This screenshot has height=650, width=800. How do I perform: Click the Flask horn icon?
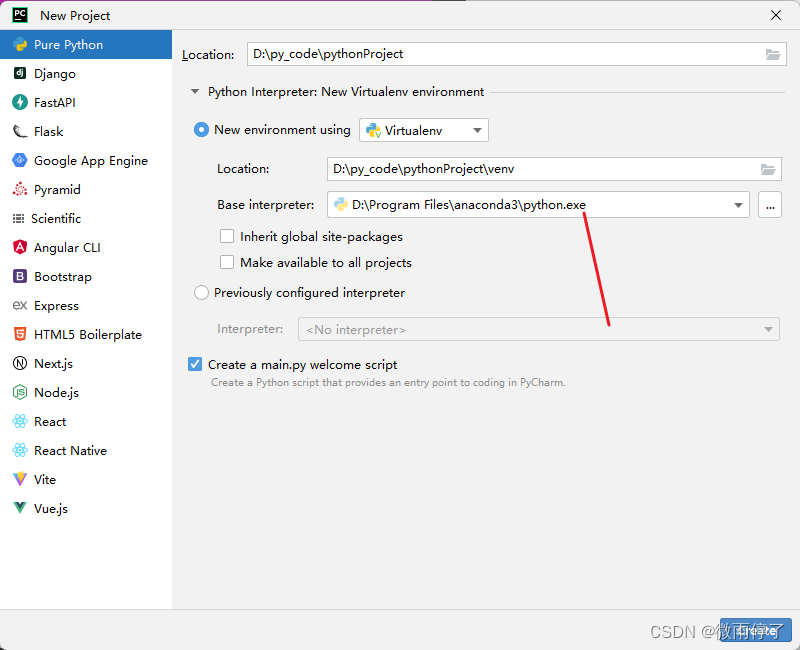pos(20,132)
